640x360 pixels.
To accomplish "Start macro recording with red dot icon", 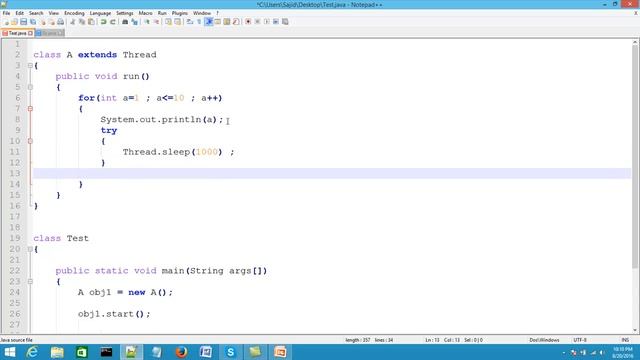I will tap(248, 22).
